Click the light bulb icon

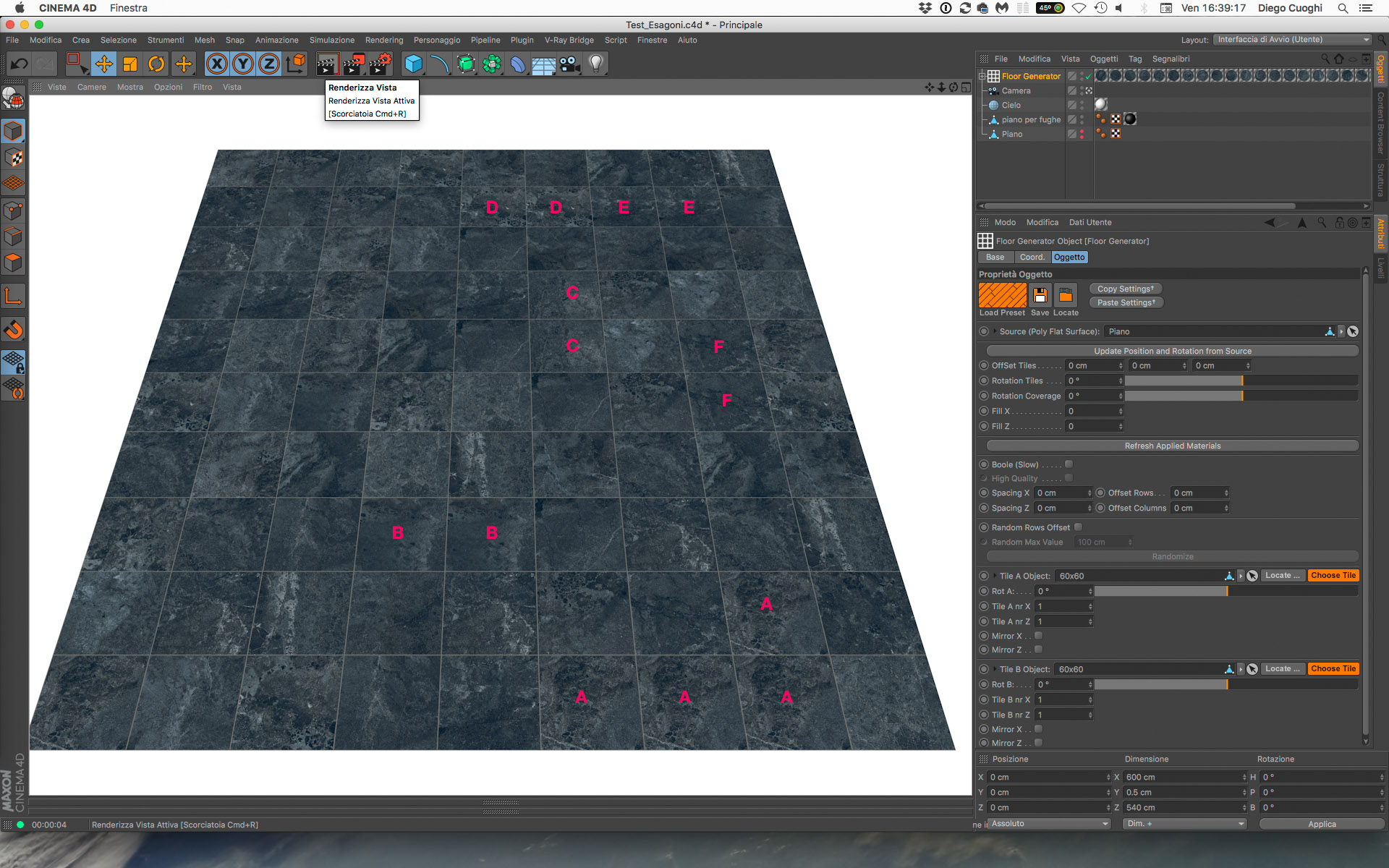coord(596,64)
